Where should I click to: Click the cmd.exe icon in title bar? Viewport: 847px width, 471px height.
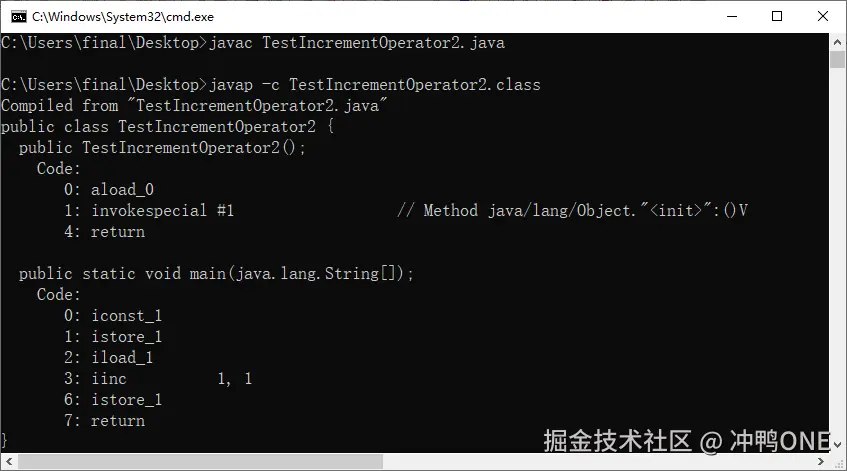[x=18, y=17]
